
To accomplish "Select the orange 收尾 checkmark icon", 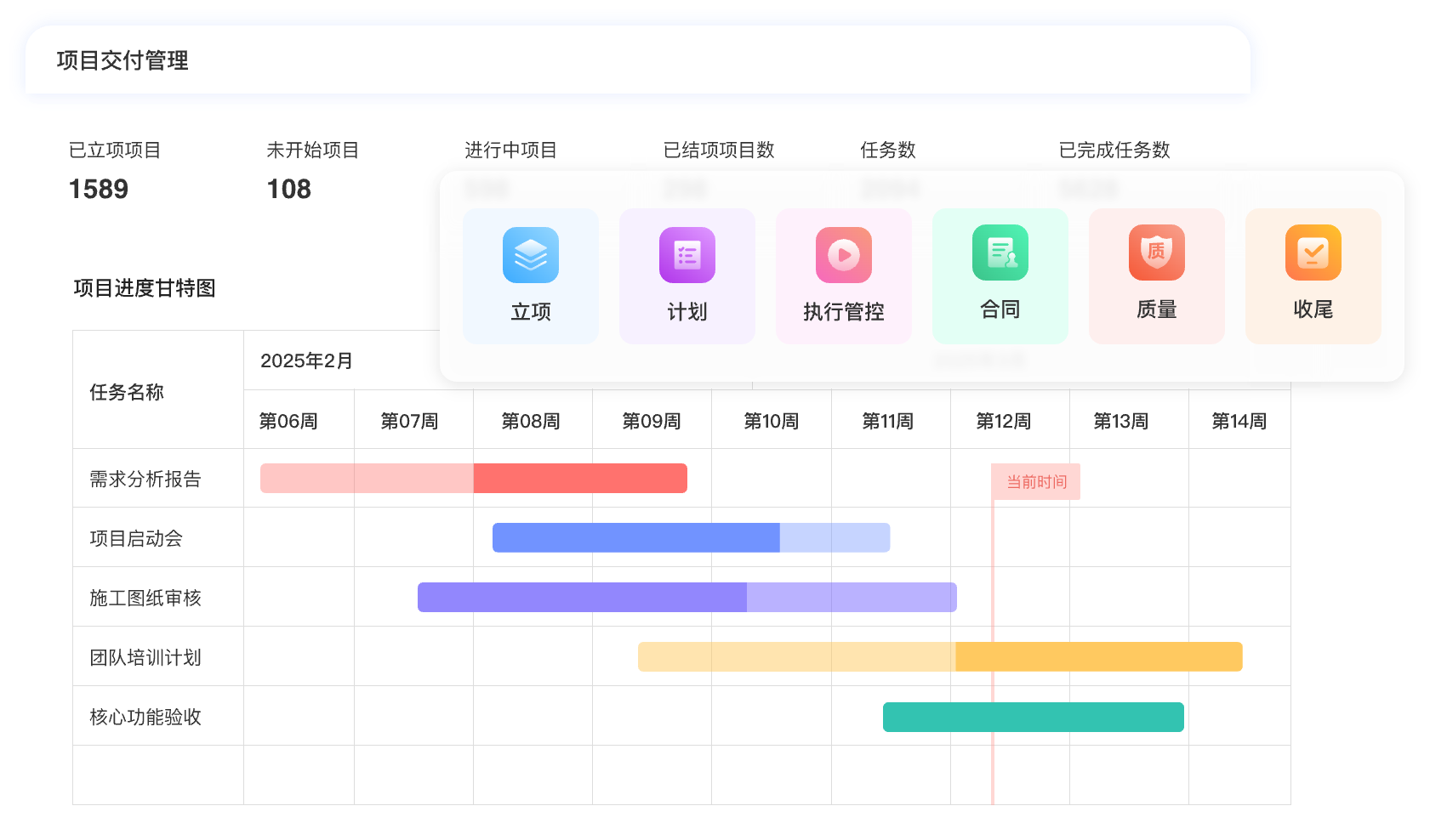I will [x=1313, y=253].
